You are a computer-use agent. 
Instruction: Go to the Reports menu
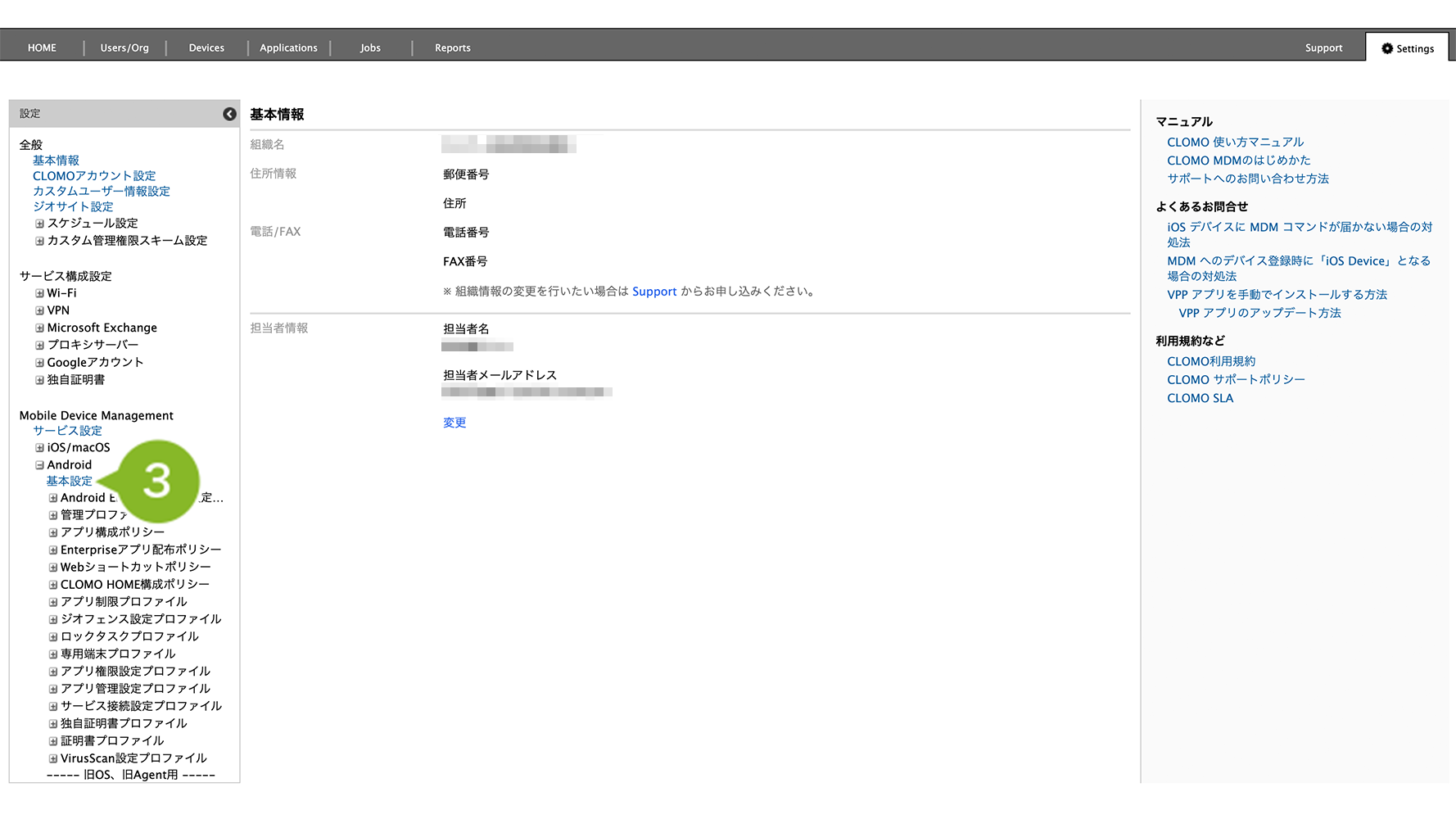tap(452, 48)
